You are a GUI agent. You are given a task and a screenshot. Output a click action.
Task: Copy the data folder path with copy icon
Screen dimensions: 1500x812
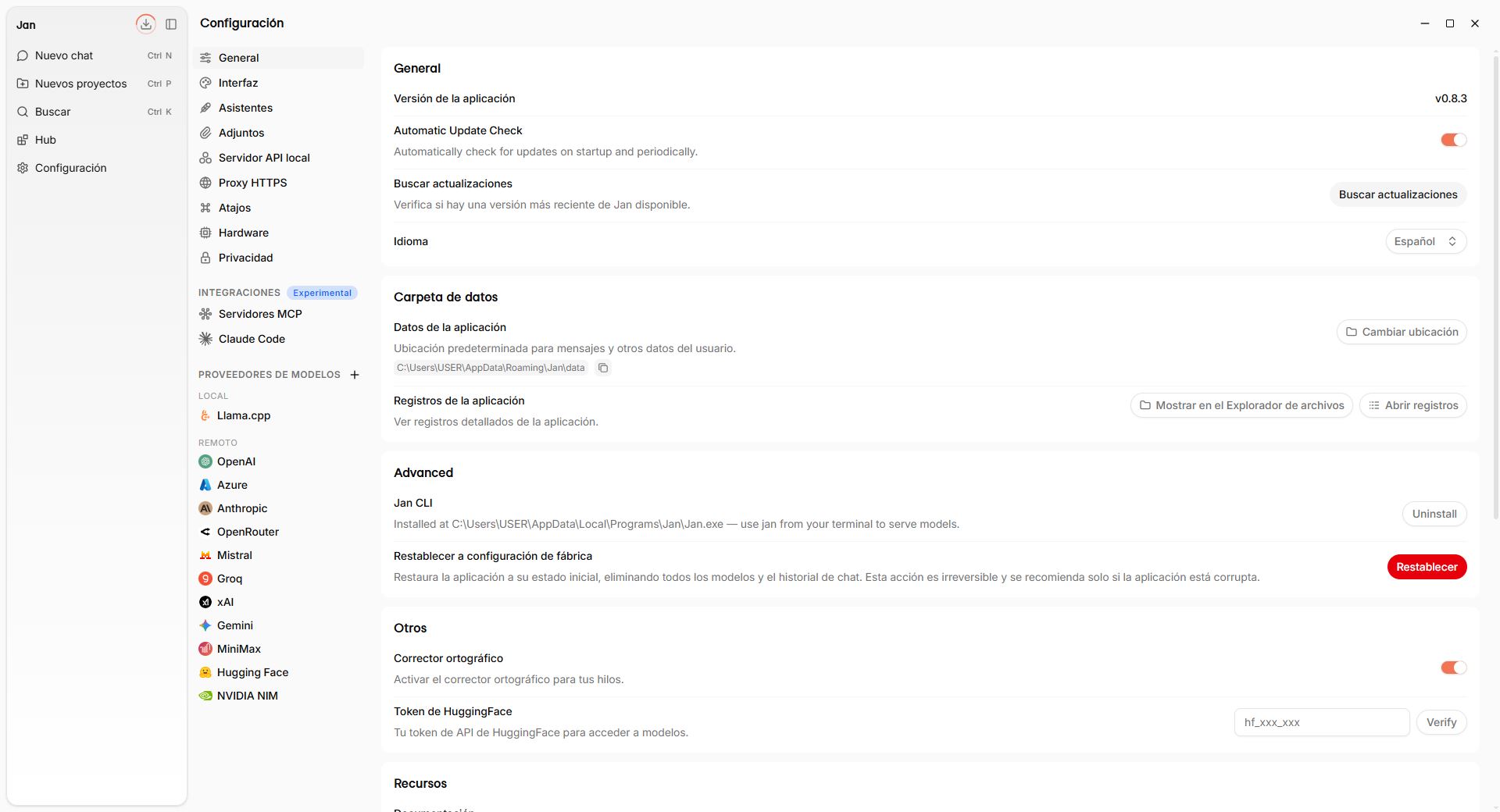coord(603,368)
